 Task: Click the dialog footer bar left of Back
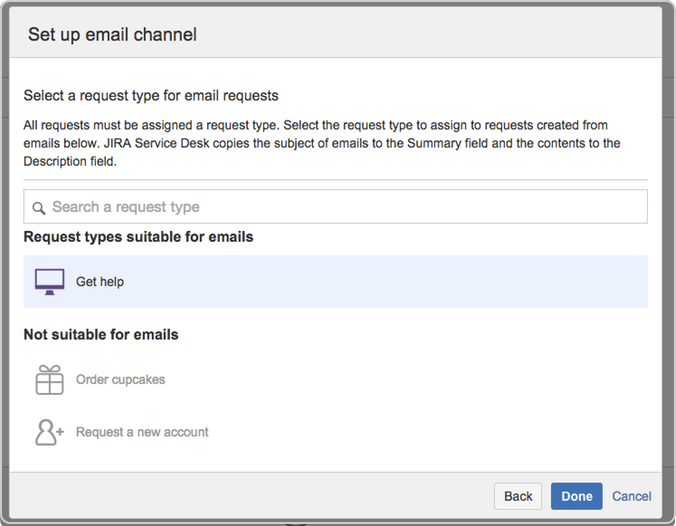tap(250, 496)
